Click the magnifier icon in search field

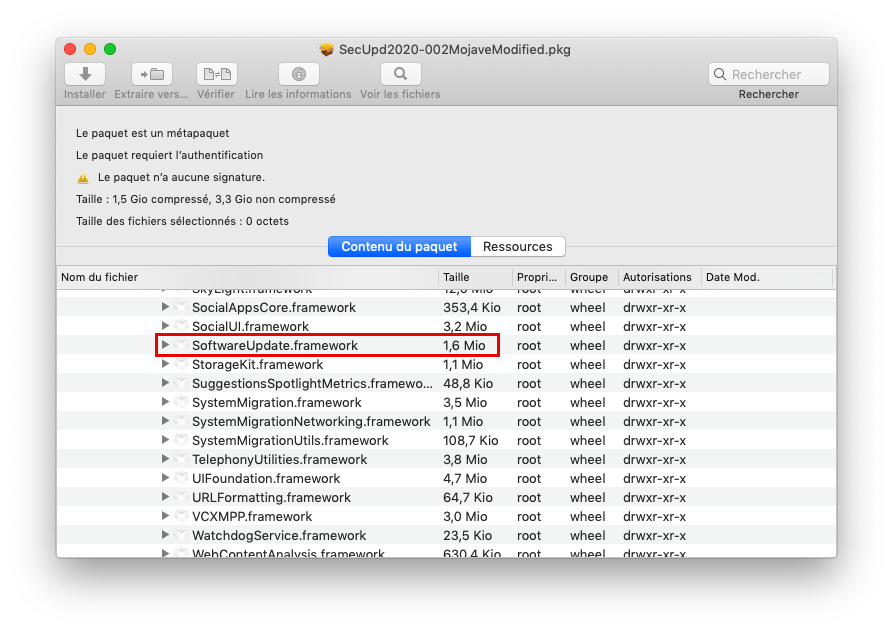tap(720, 75)
